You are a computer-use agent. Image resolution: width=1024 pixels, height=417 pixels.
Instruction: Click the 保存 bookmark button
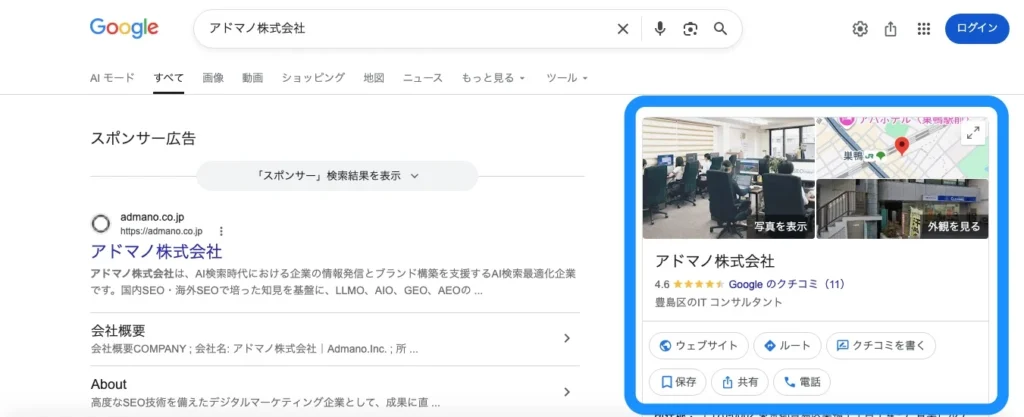coord(678,382)
